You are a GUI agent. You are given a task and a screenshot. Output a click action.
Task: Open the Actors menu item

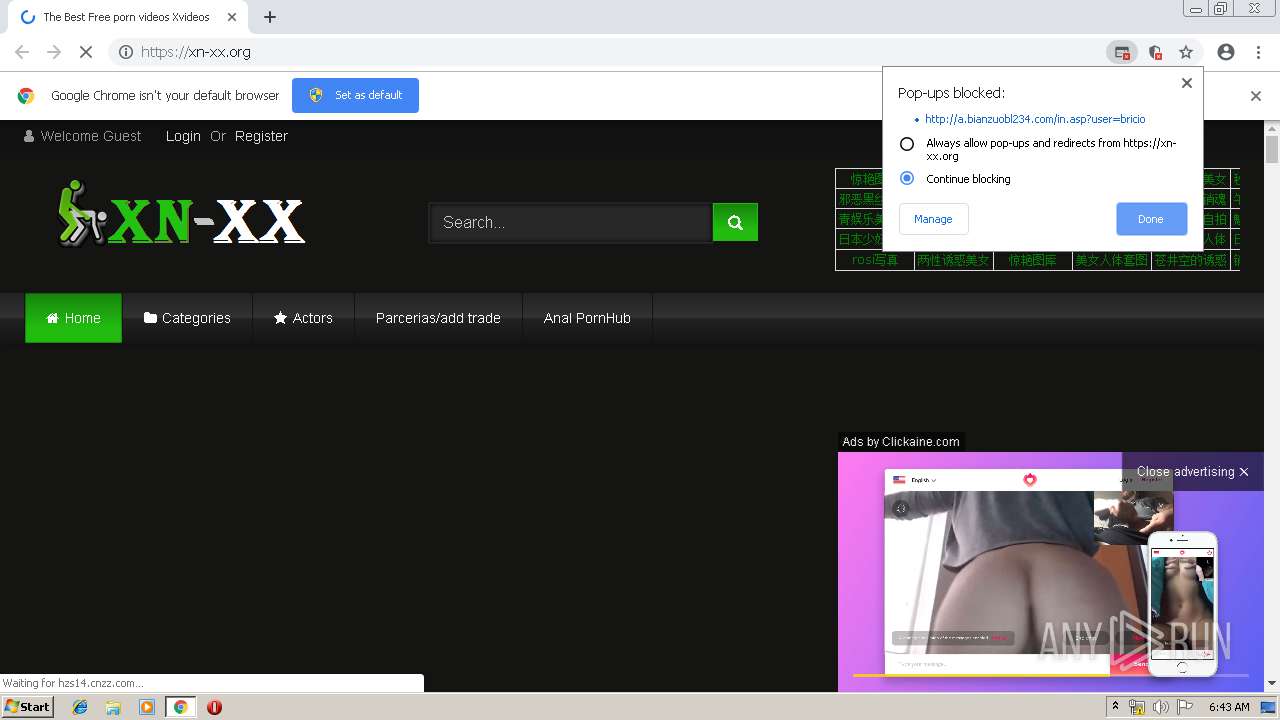[x=303, y=318]
